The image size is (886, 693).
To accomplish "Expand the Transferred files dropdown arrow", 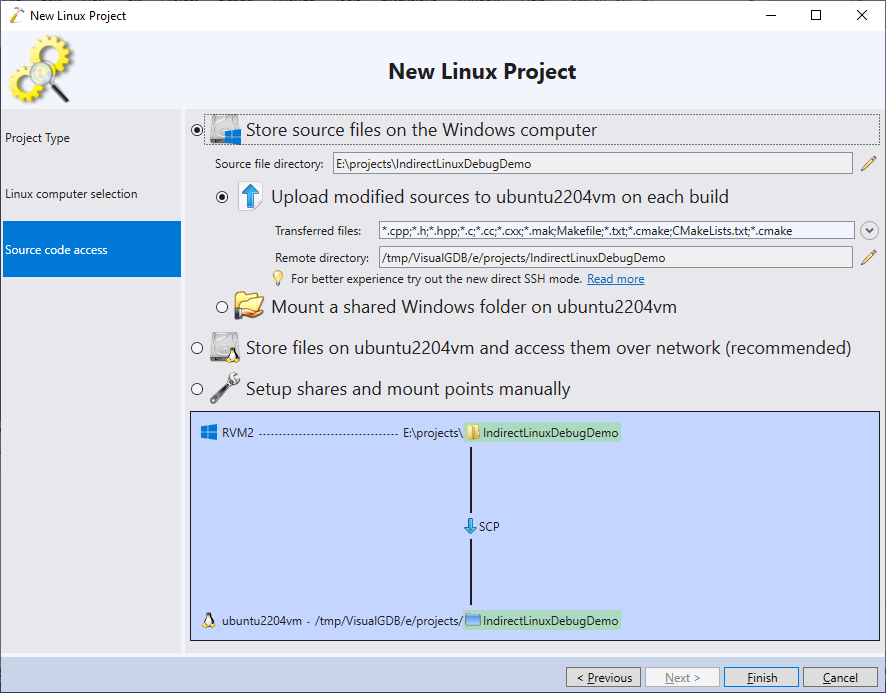I will 869,230.
